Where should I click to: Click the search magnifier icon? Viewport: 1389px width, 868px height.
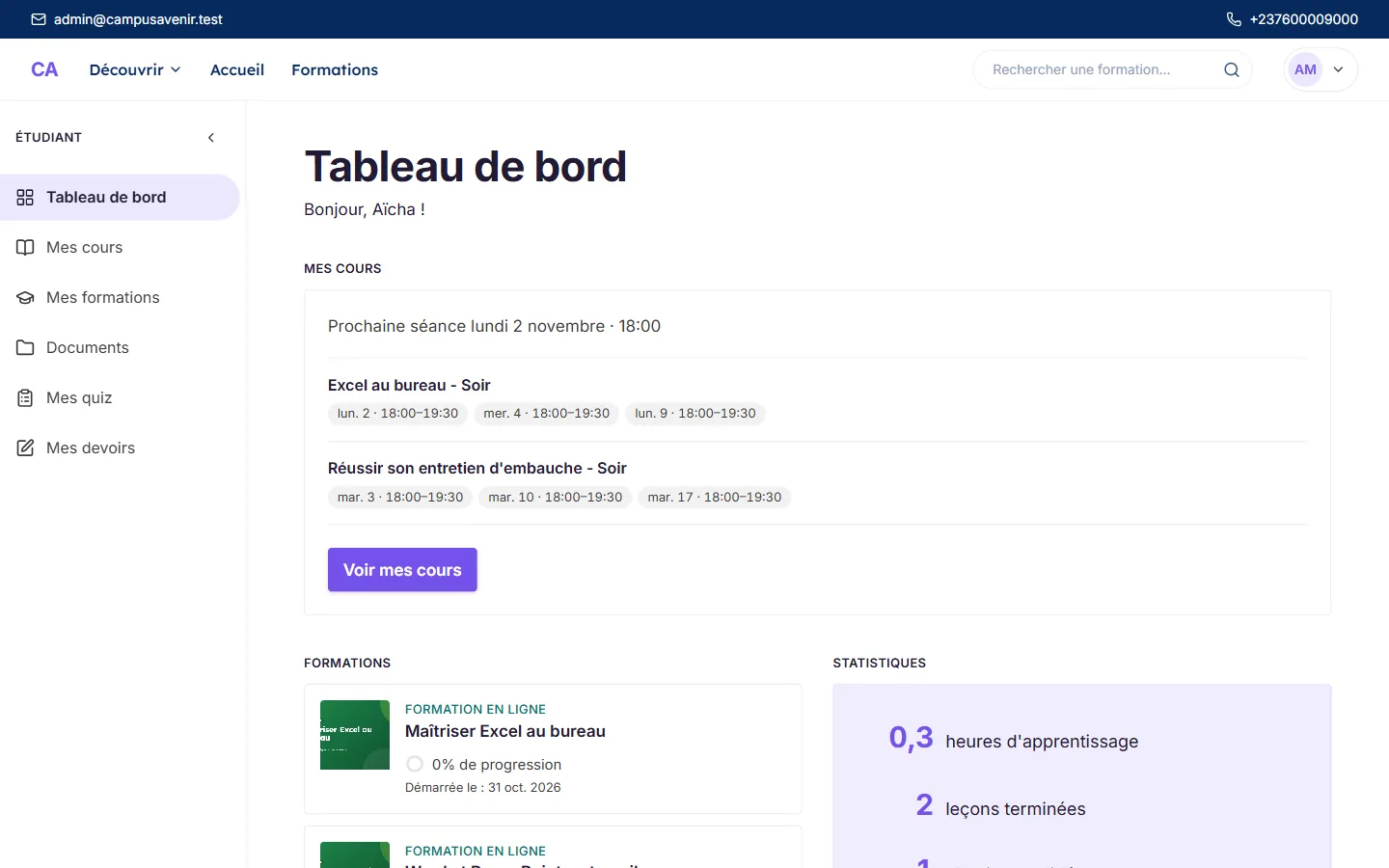tap(1232, 69)
